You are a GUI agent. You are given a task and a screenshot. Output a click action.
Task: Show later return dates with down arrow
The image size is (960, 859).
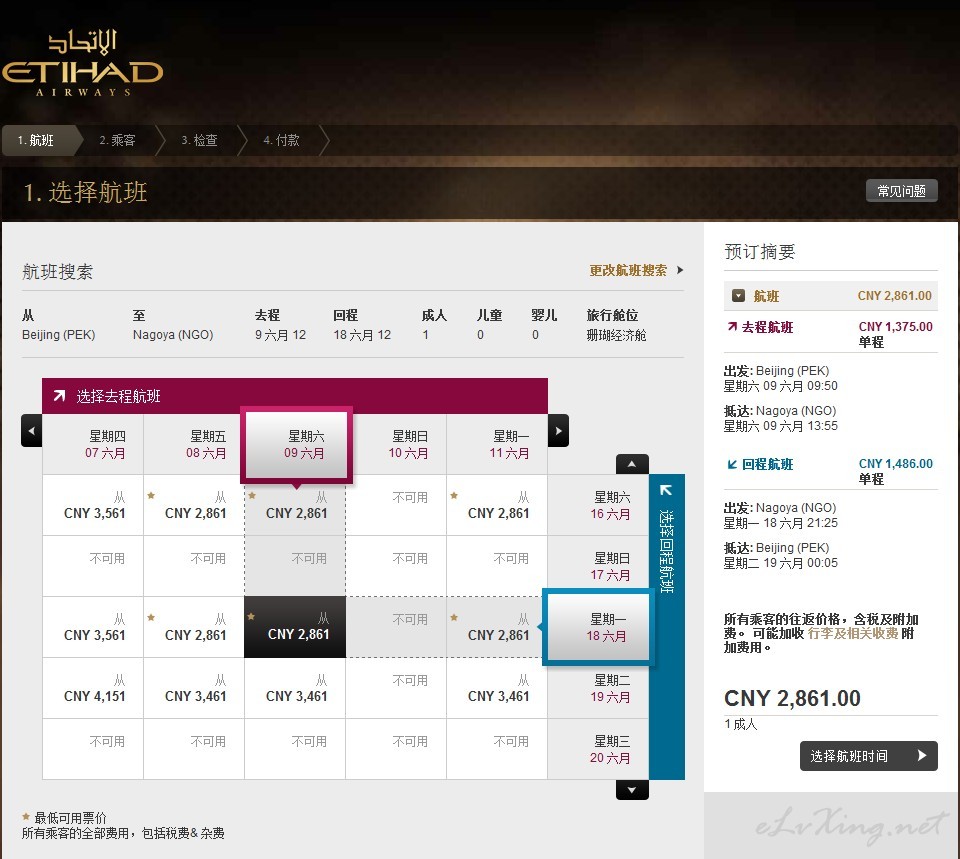tap(632, 790)
